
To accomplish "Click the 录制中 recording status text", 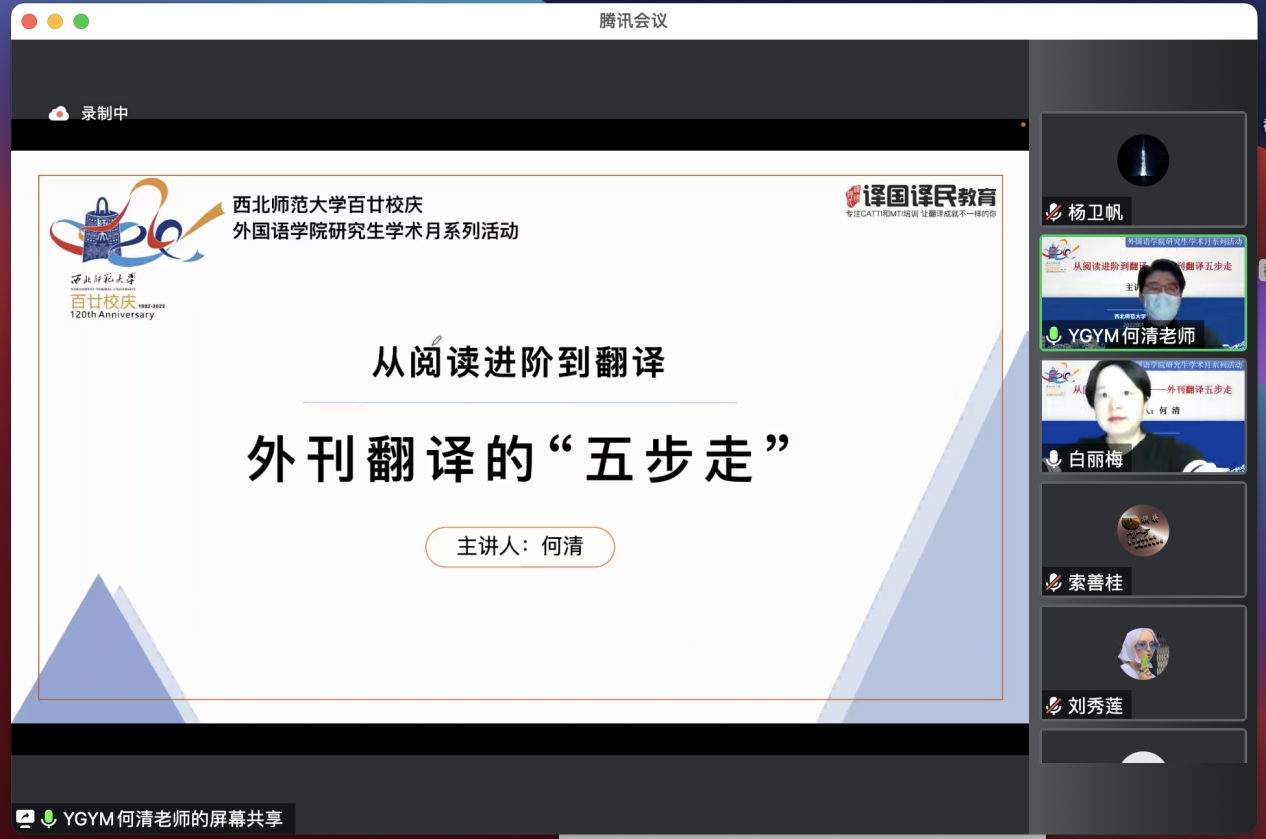I will 105,114.
